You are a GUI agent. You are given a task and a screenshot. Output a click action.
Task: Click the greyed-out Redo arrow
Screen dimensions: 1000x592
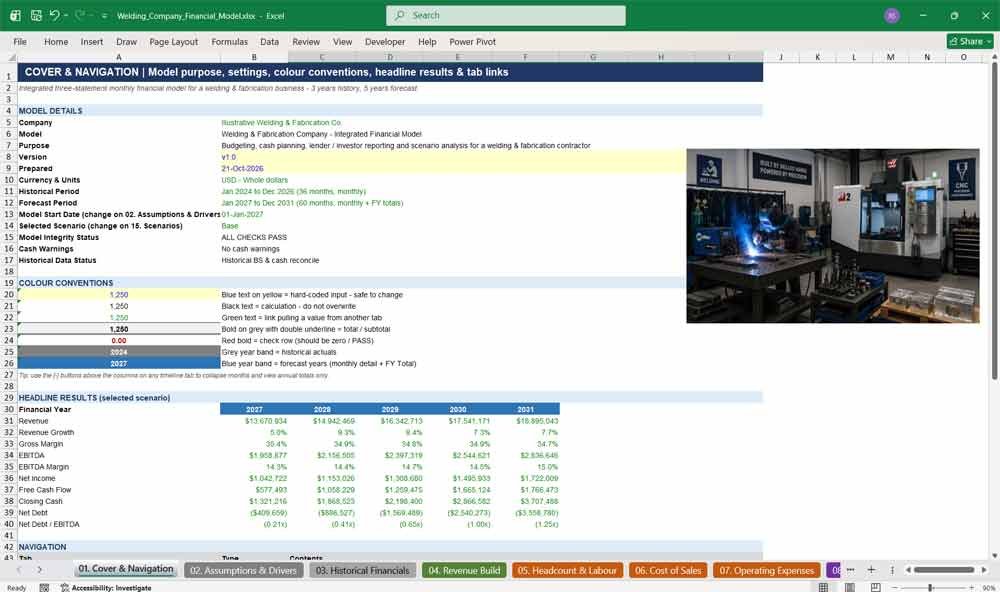[x=80, y=15]
